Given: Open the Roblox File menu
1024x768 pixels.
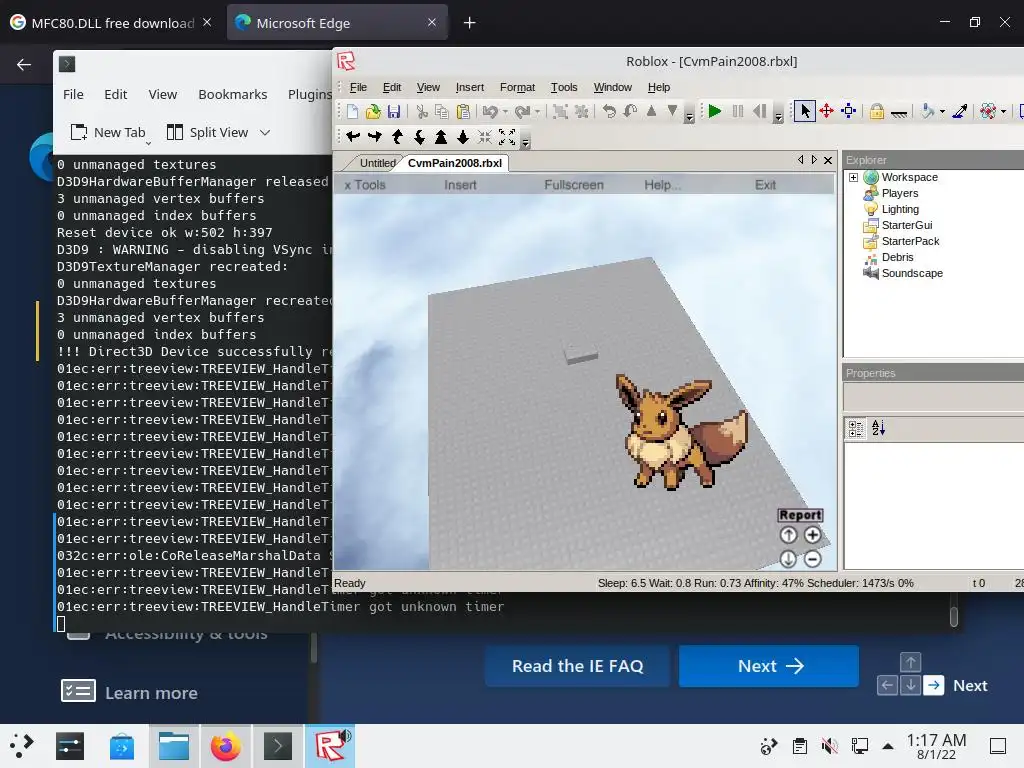Looking at the screenshot, I should tap(358, 87).
